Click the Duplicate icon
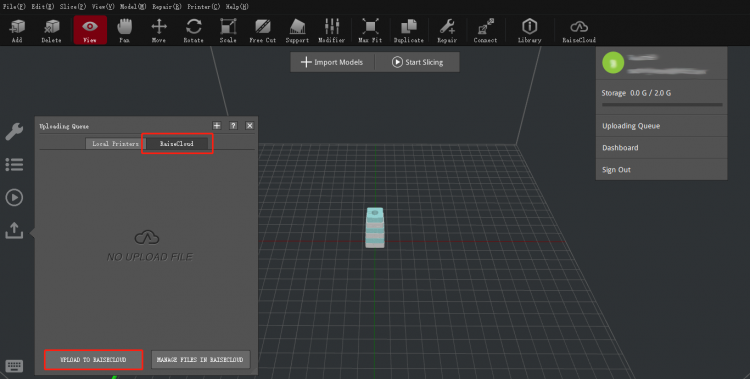 point(408,31)
